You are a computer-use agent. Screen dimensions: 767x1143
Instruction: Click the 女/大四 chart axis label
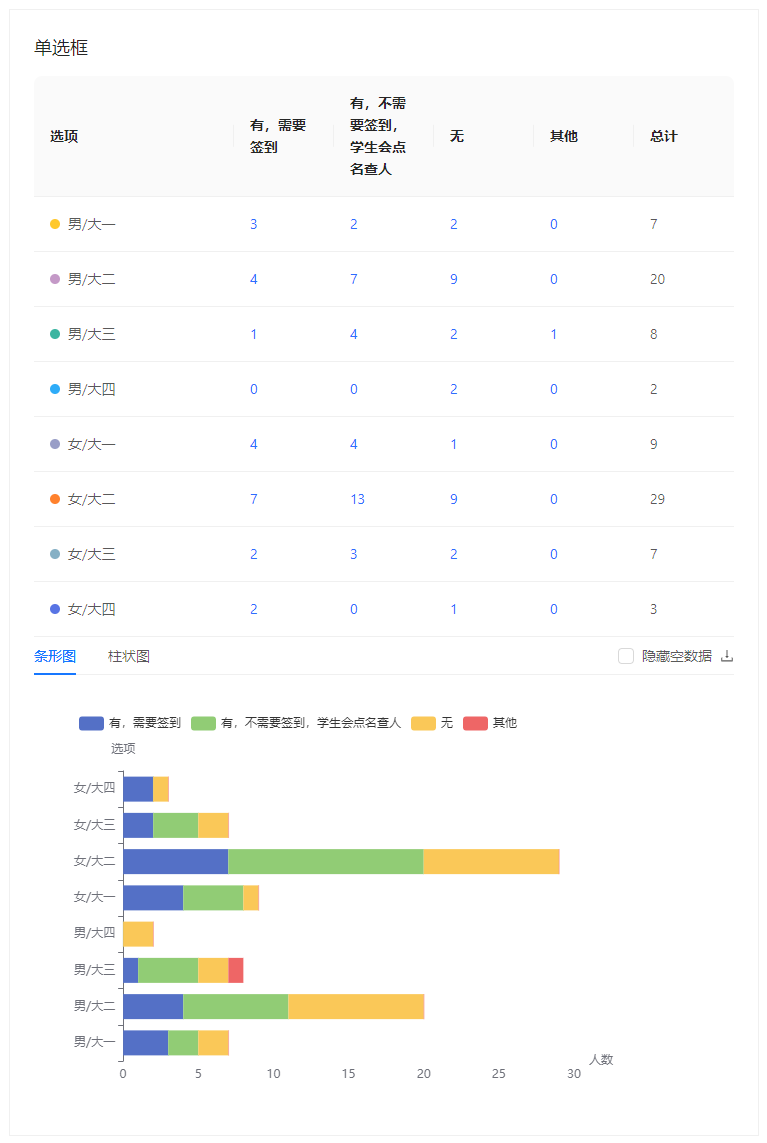tap(94, 788)
